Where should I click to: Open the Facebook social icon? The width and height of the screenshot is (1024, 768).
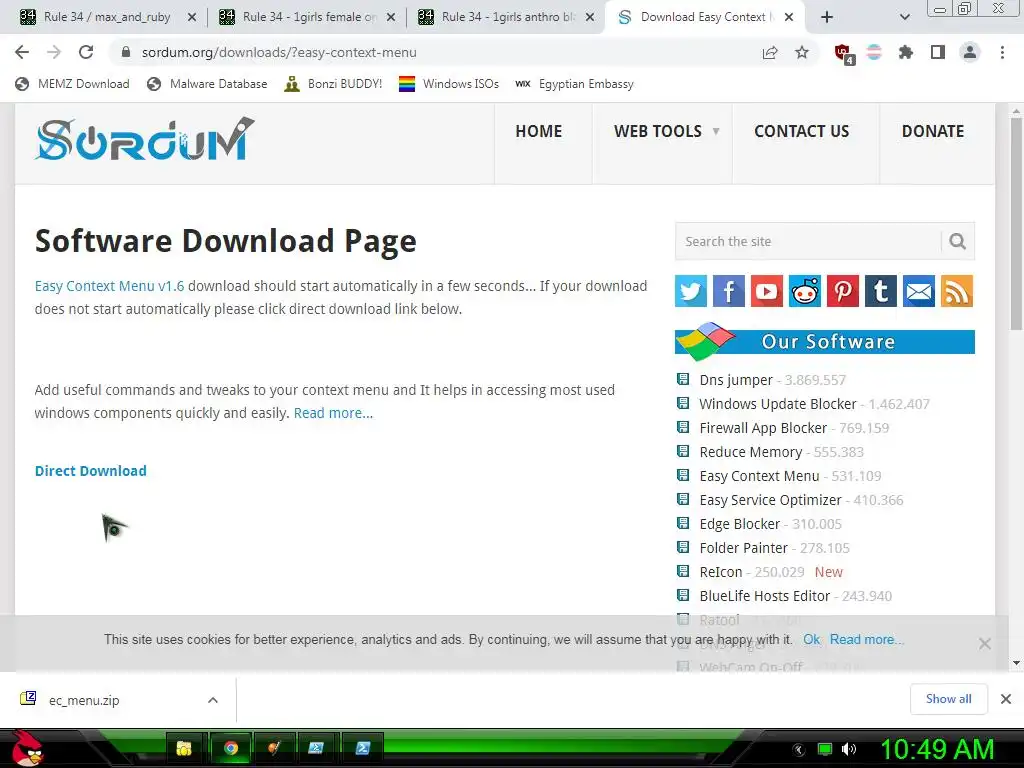pyautogui.click(x=728, y=291)
